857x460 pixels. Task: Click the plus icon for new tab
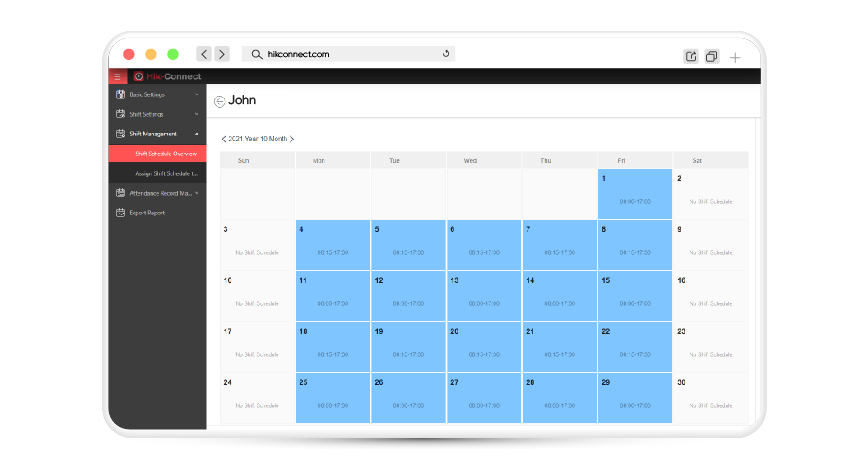pos(735,57)
